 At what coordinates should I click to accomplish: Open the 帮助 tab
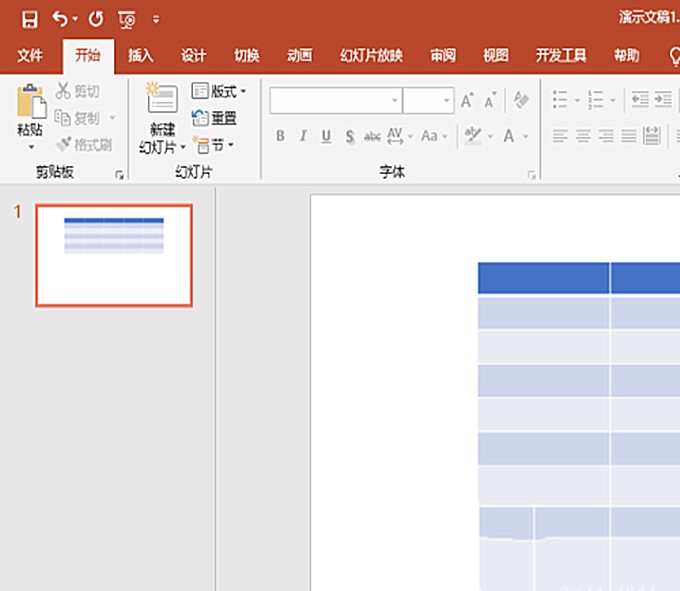pos(627,56)
